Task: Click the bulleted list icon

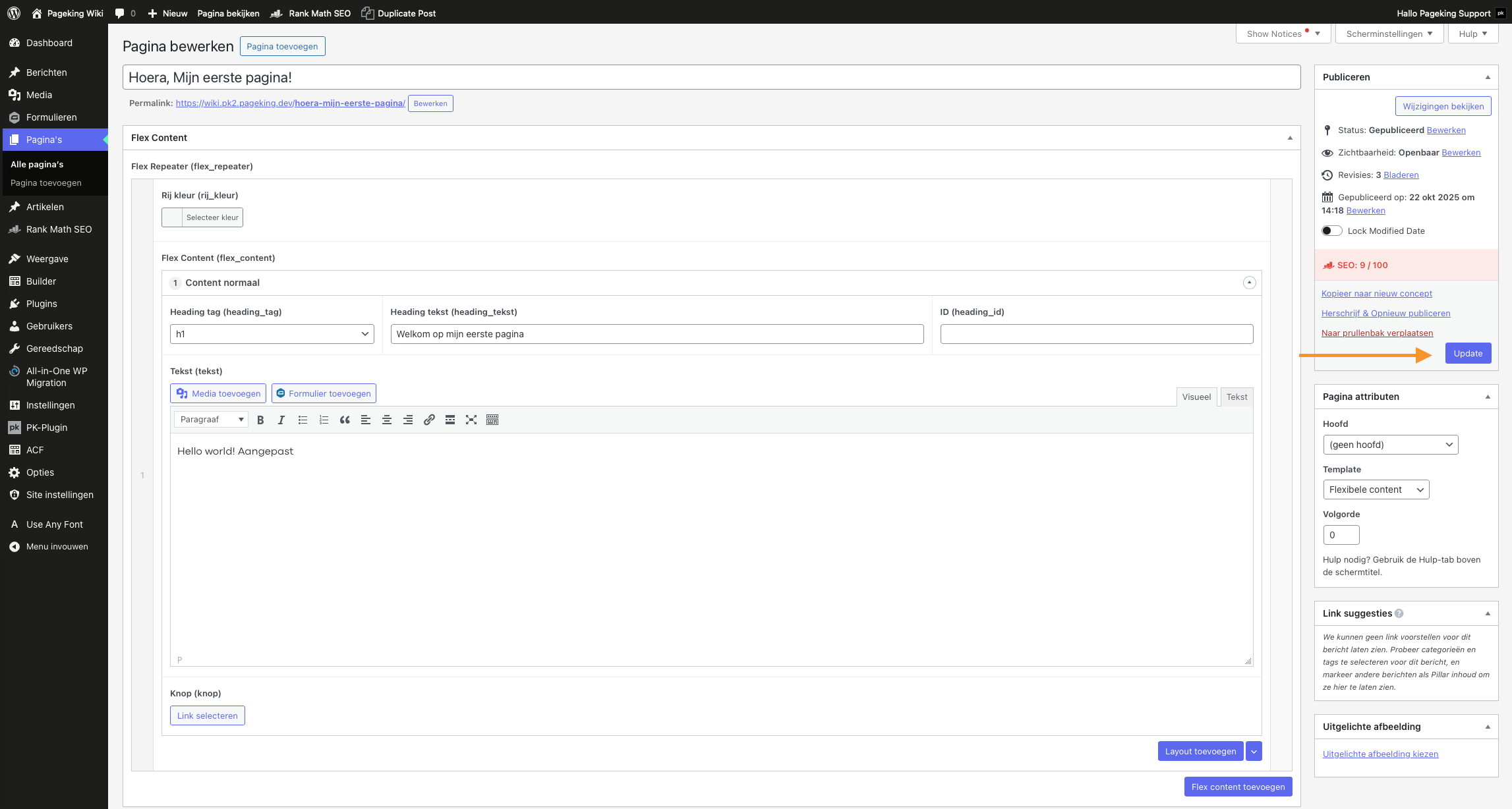Action: (303, 420)
